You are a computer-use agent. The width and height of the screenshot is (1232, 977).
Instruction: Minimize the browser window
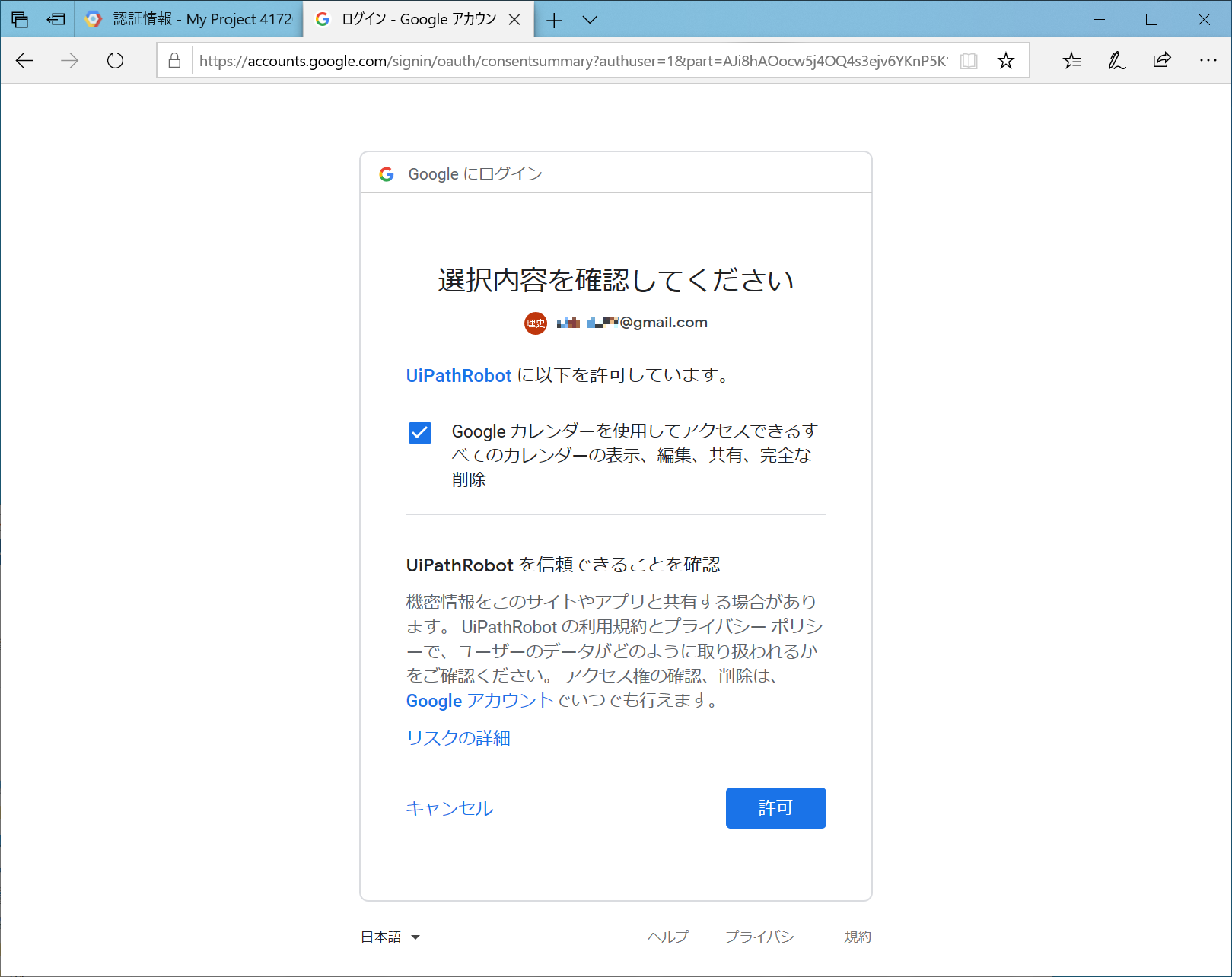(1099, 20)
